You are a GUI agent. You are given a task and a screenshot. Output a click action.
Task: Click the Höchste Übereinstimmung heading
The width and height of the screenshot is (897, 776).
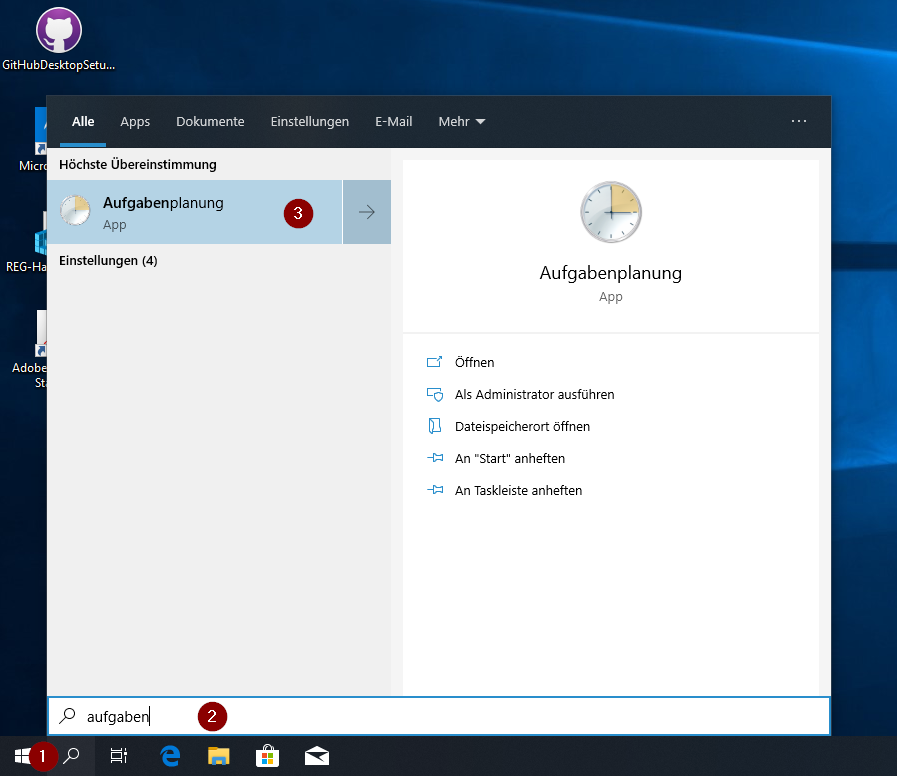coord(138,165)
